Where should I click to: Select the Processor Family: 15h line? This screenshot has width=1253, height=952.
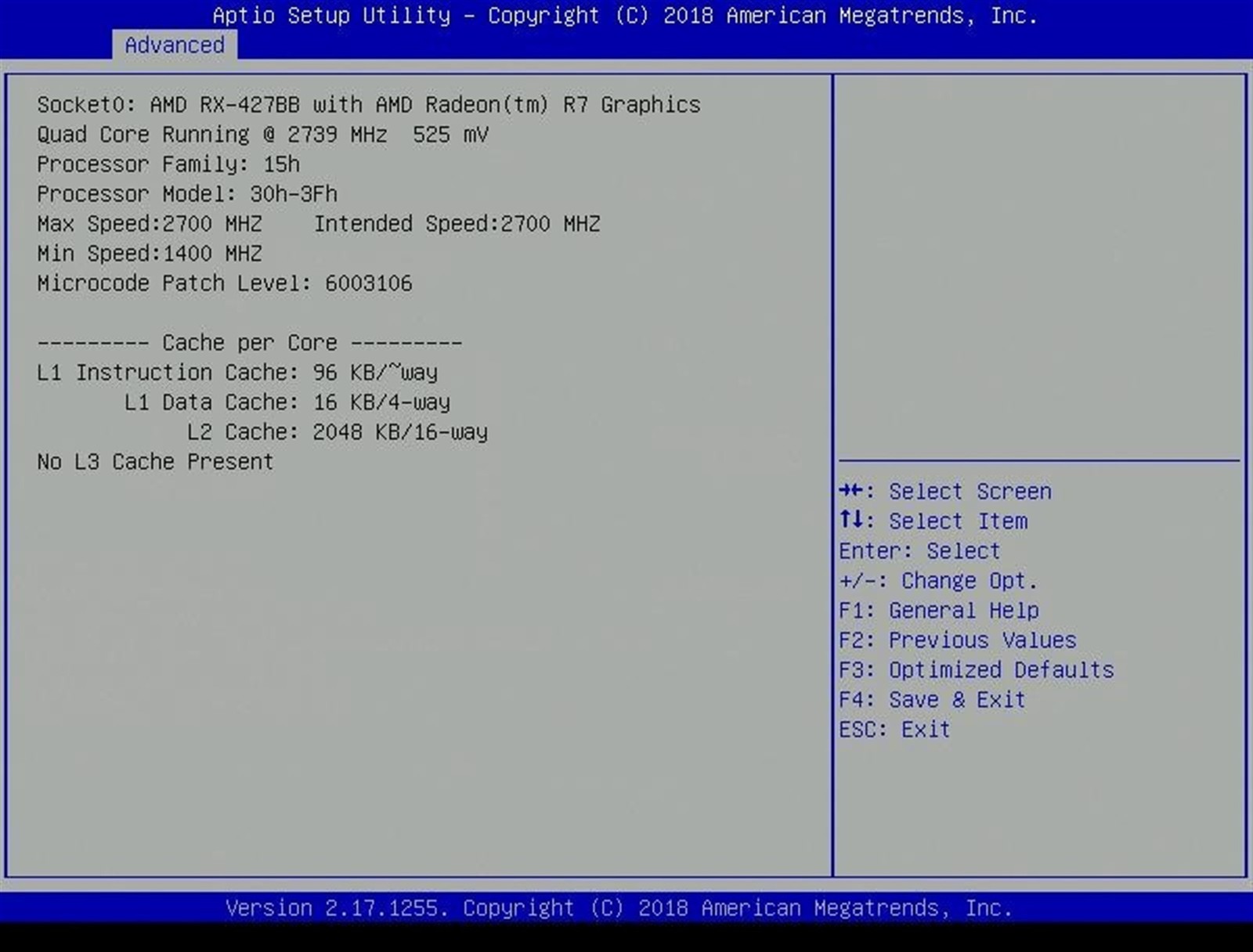point(168,164)
